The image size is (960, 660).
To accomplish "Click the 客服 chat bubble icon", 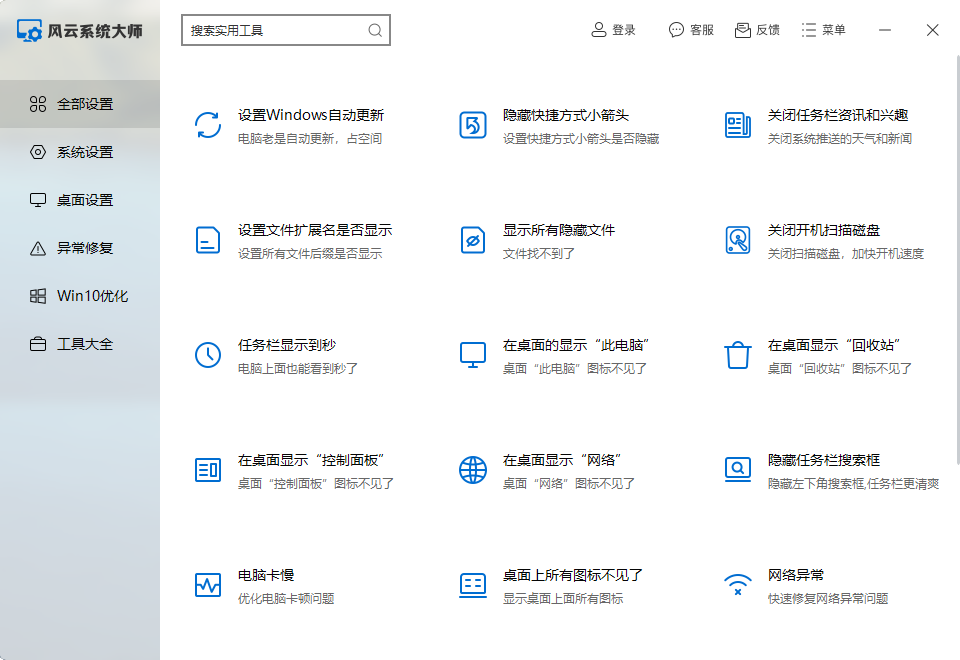I will [676, 30].
